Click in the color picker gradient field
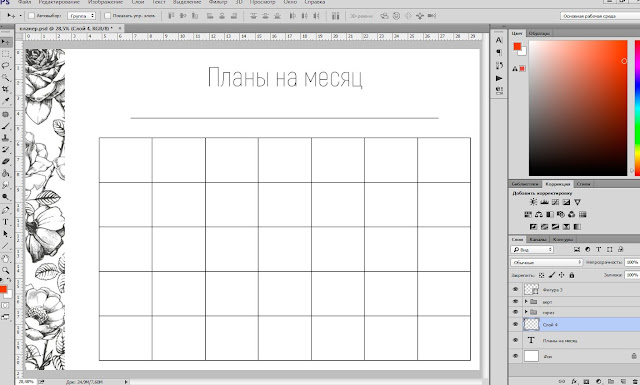 [578, 108]
